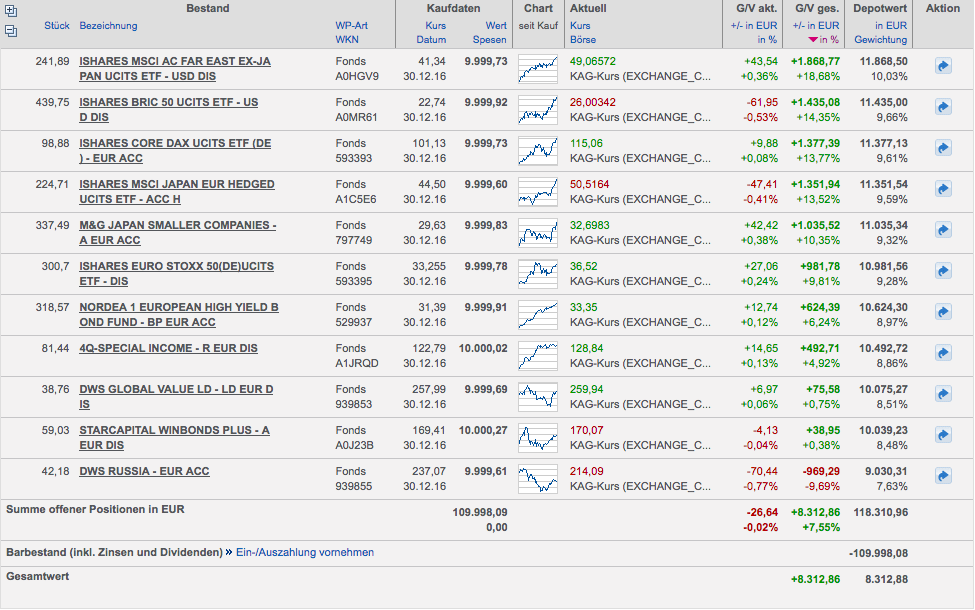This screenshot has height=610, width=975.
Task: Click action icon for iShares BRIC 50
Action: tap(942, 107)
